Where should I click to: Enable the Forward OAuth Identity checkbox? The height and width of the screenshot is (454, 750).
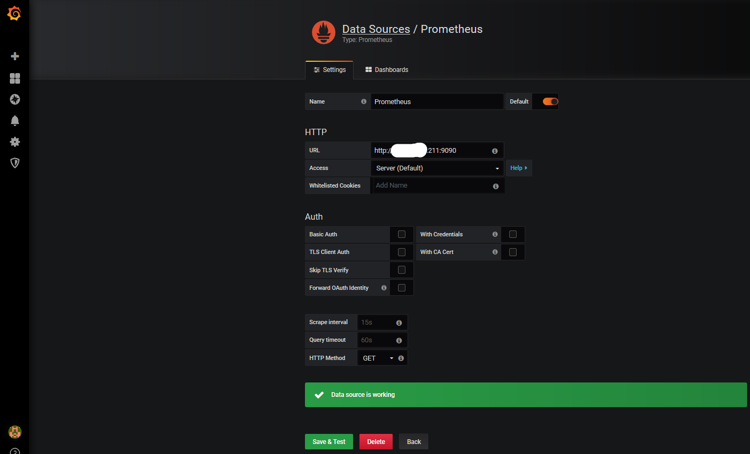[x=402, y=288]
